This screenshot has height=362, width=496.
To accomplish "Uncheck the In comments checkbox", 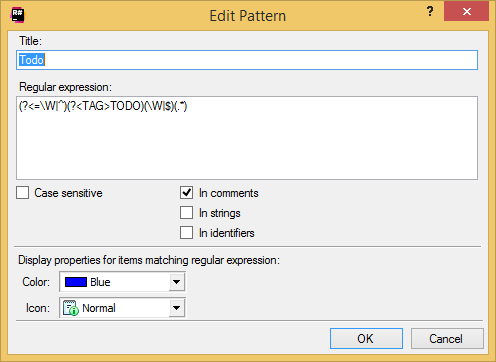I will (x=186, y=193).
